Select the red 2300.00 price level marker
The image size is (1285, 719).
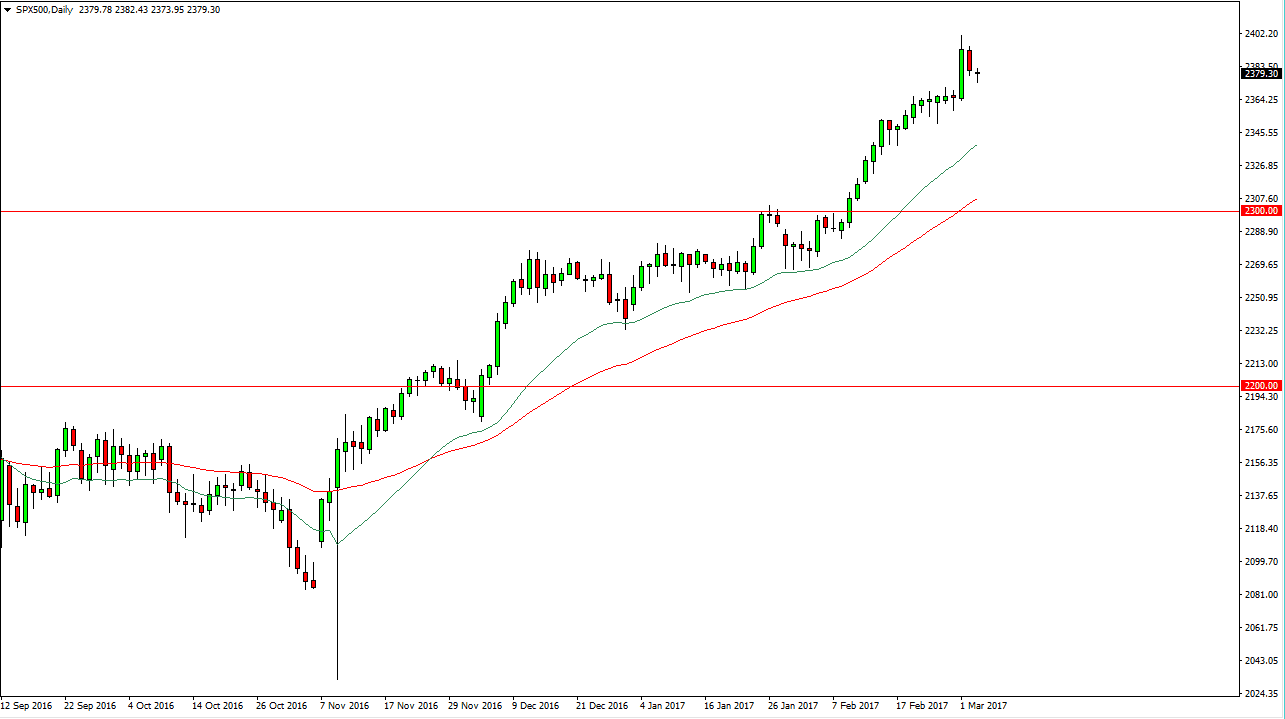click(1262, 211)
